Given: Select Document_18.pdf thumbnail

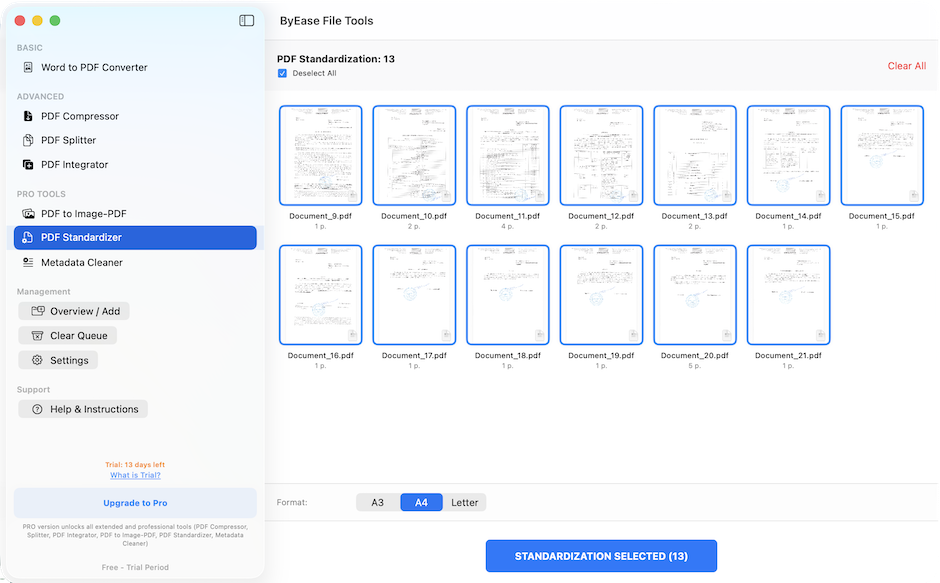Looking at the screenshot, I should [508, 294].
